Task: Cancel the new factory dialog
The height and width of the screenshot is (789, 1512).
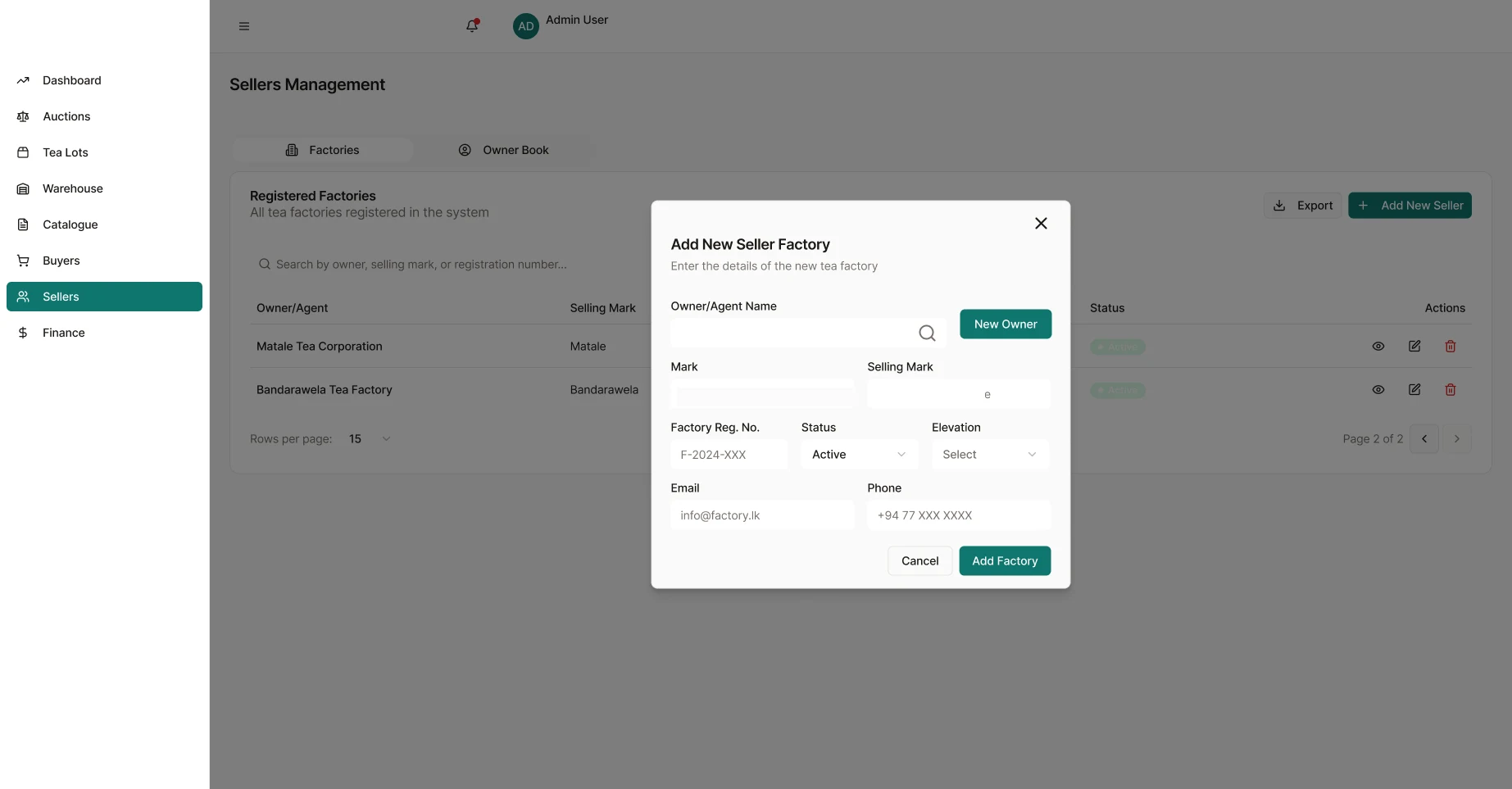Action: [920, 561]
